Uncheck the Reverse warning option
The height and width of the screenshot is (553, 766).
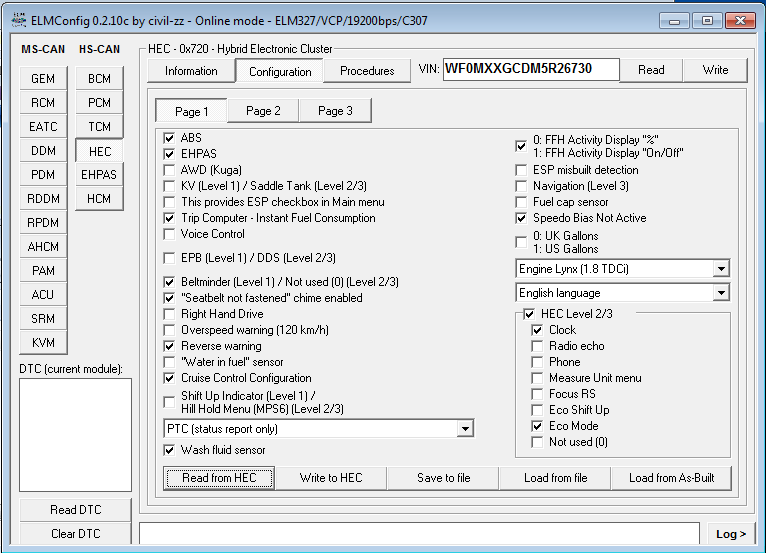pyautogui.click(x=170, y=346)
